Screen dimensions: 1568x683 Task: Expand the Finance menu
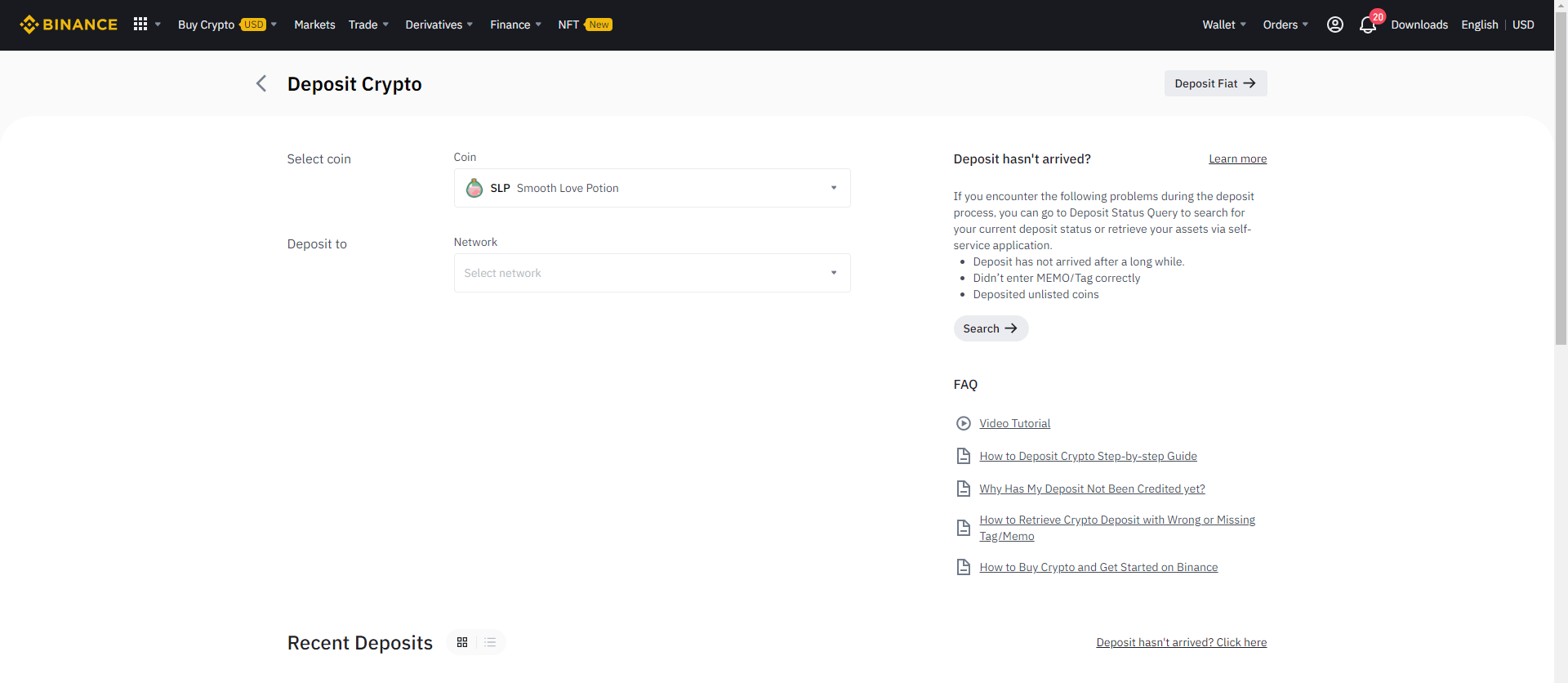click(516, 25)
